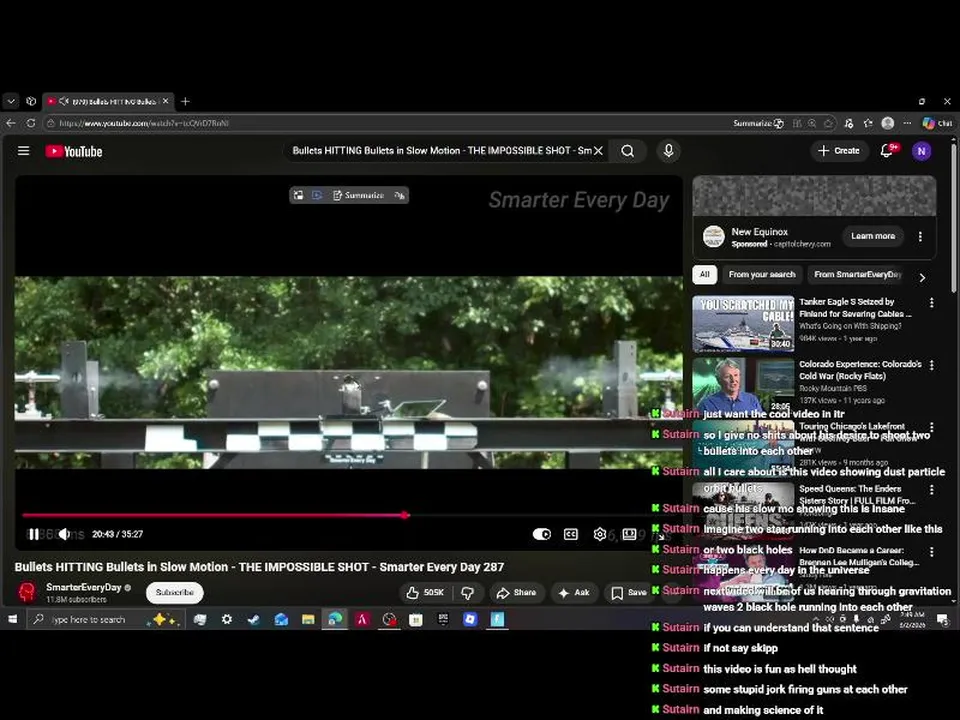Open Steam from the taskbar
The width and height of the screenshot is (960, 720).
[253, 620]
